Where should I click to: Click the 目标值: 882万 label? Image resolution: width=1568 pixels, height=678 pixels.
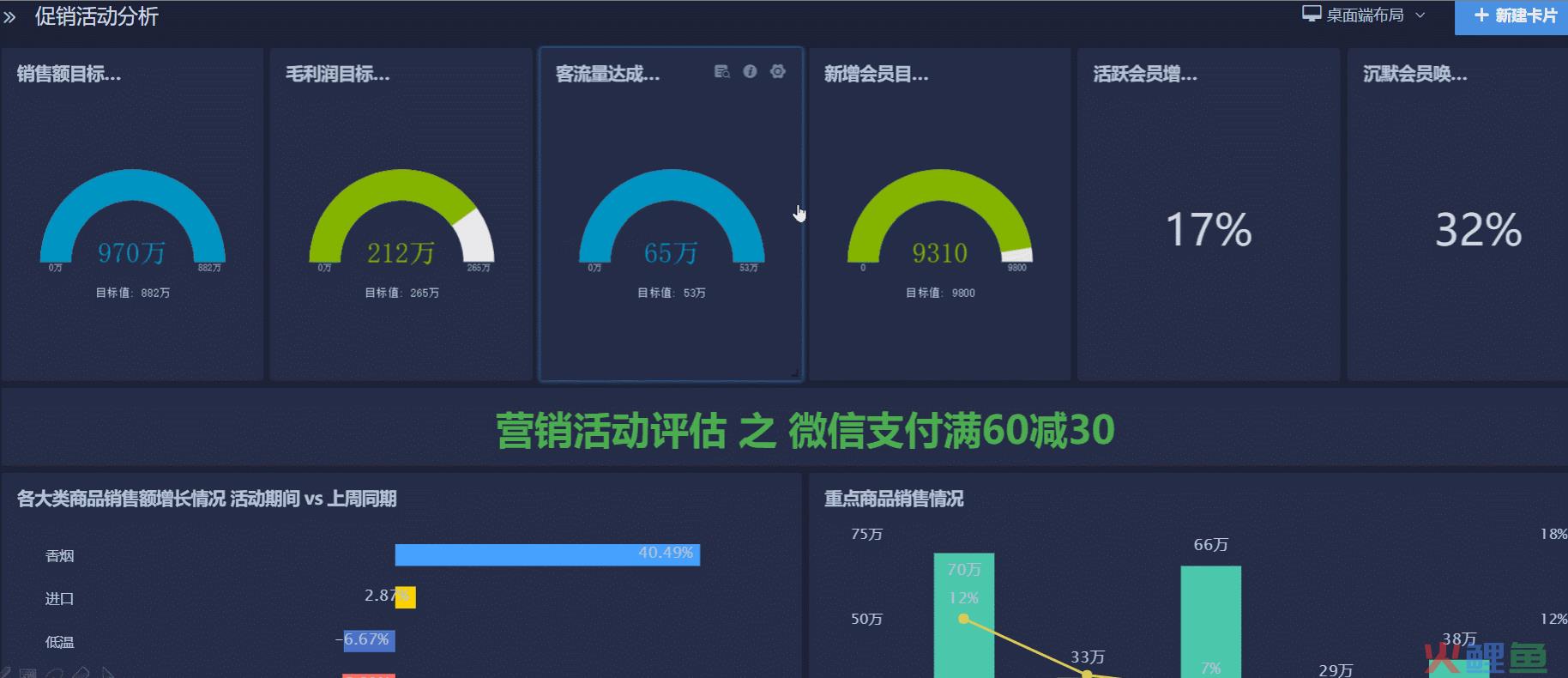click(133, 293)
